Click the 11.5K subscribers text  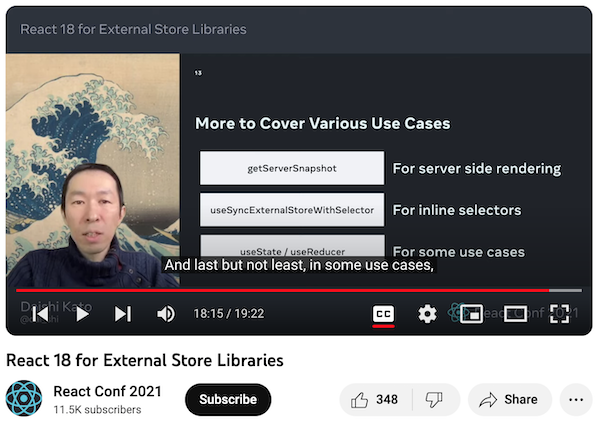tap(97, 409)
